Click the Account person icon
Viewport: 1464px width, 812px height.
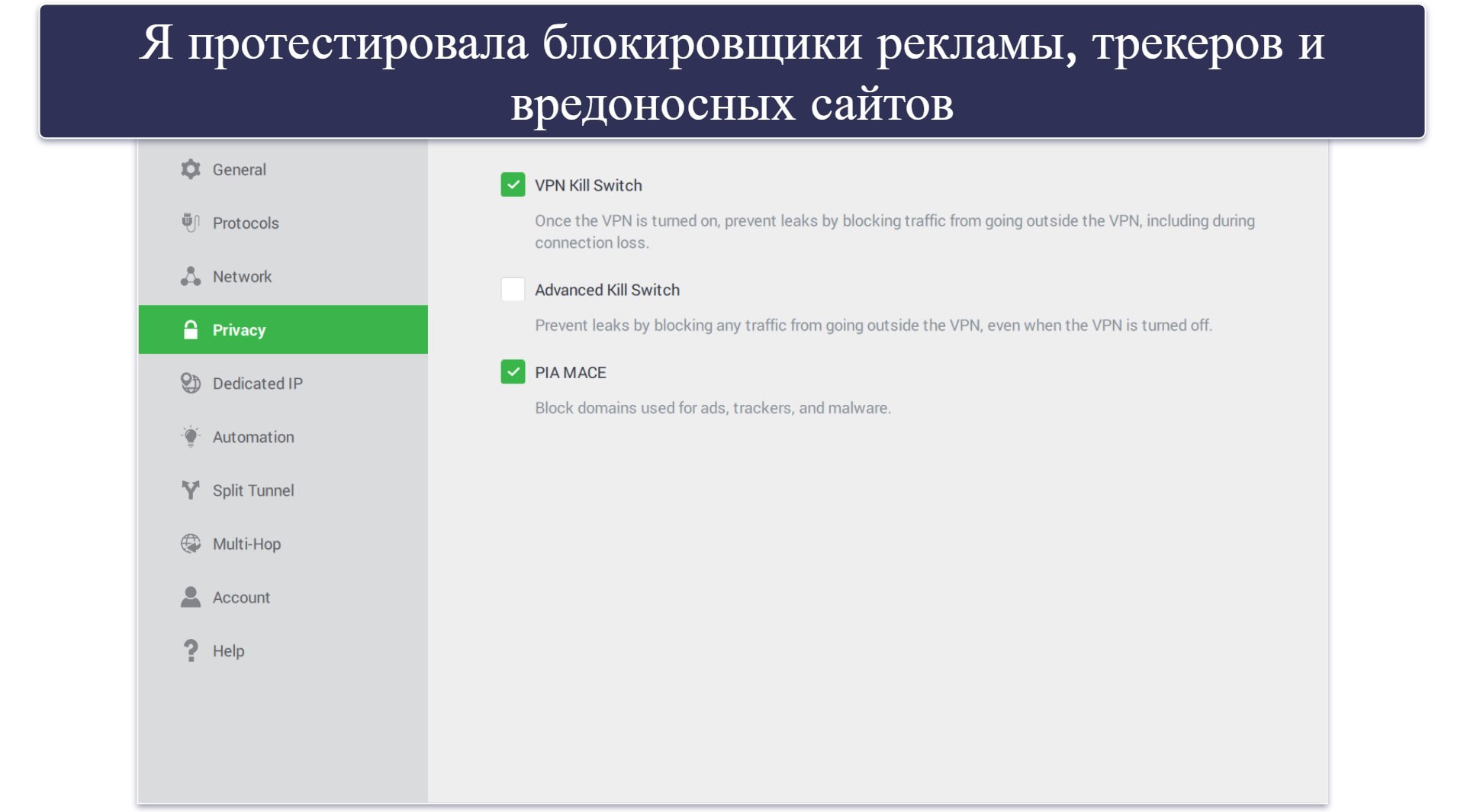(191, 597)
